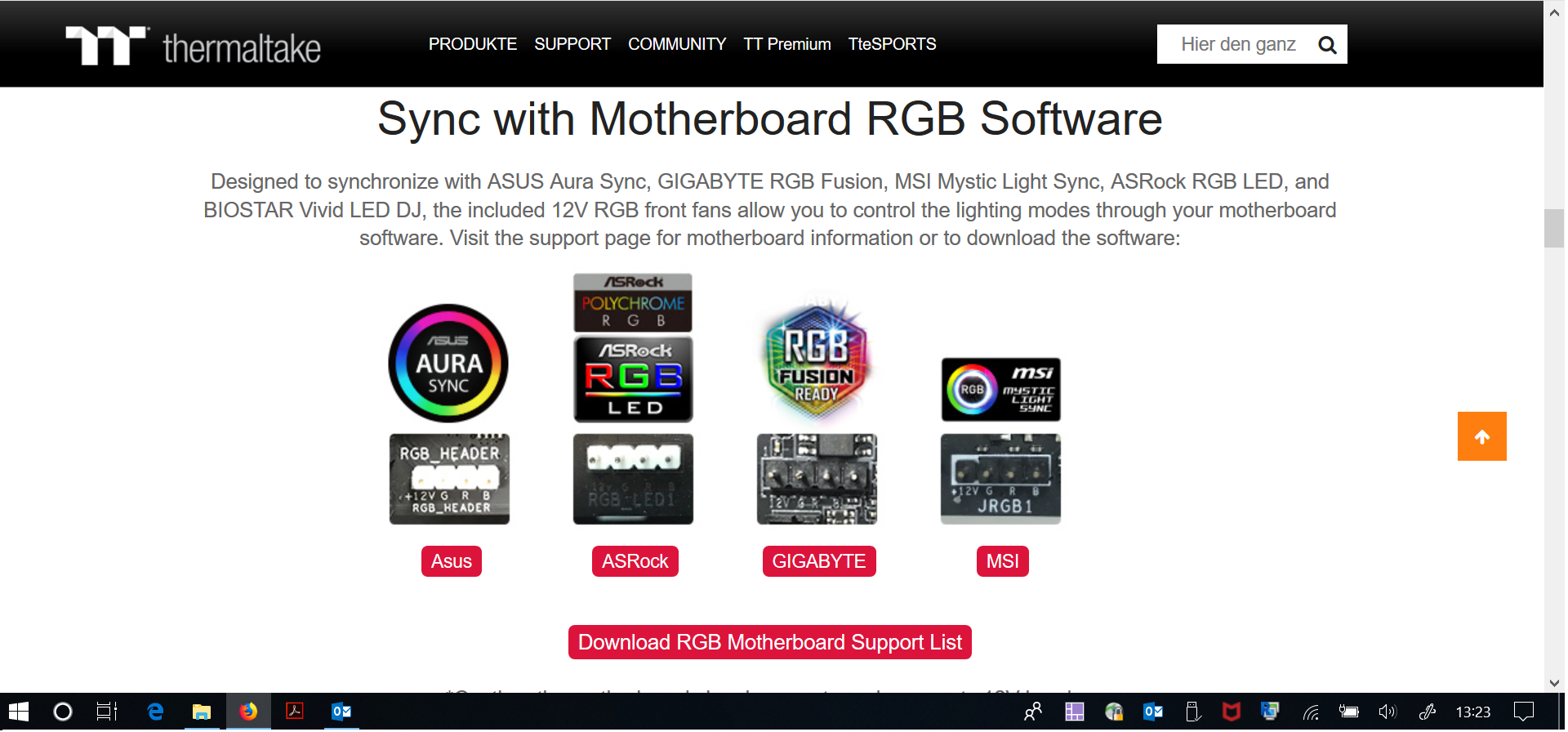The image size is (1568, 732).
Task: Click the McAfee shield tray icon
Action: tap(1232, 712)
